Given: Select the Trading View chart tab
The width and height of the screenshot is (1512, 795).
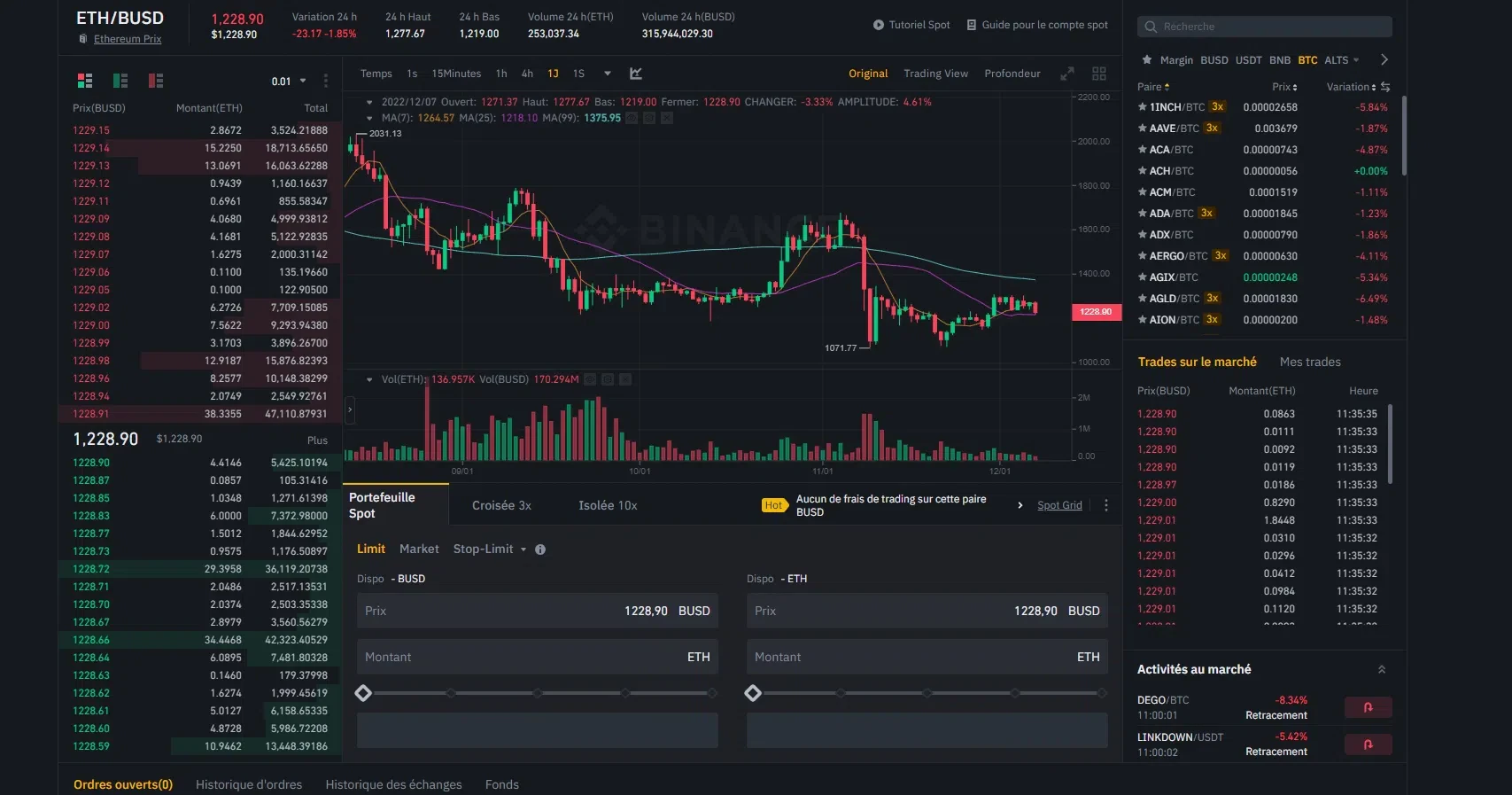Looking at the screenshot, I should click(935, 74).
